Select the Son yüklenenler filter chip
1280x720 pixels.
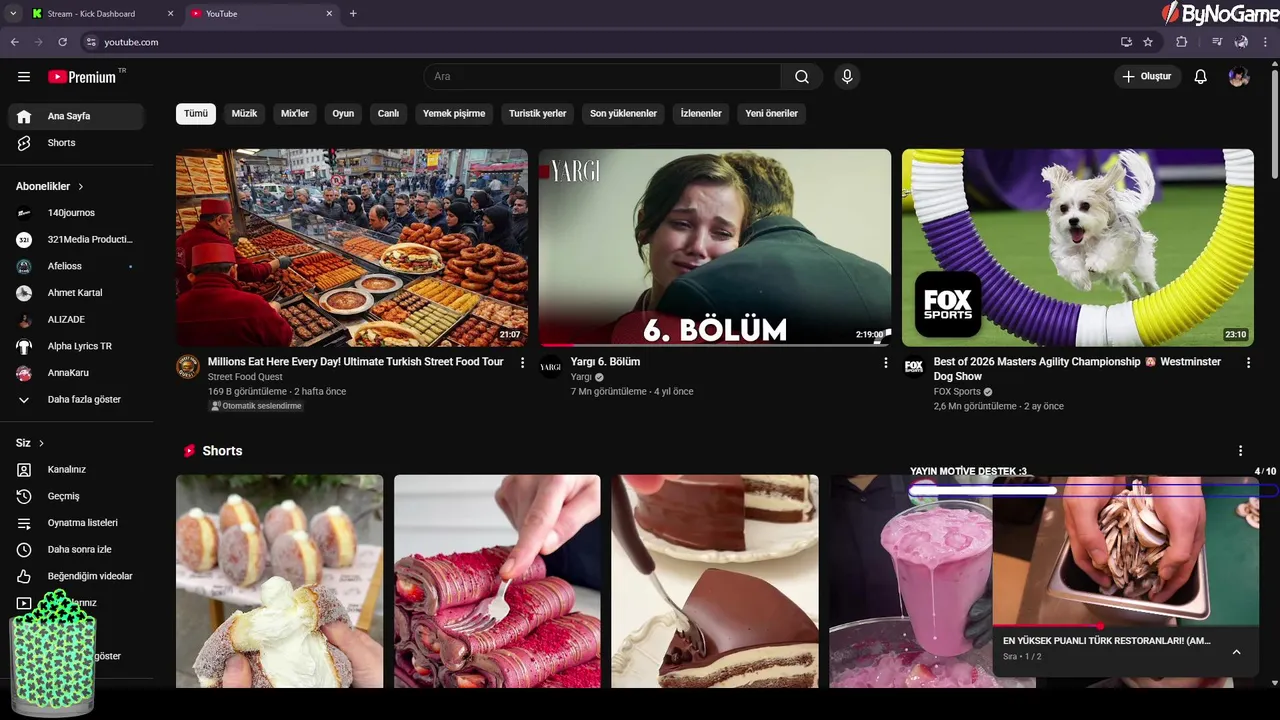[623, 114]
